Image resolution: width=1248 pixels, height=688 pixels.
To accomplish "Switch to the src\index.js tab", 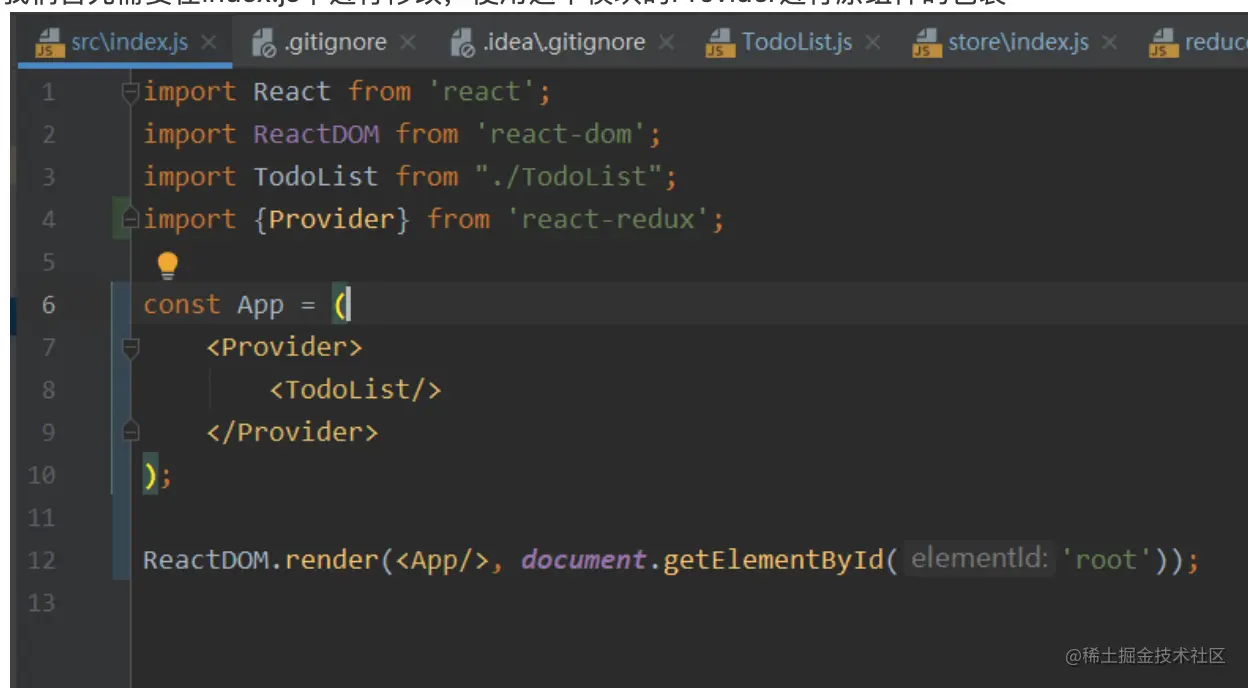I will click(x=124, y=43).
